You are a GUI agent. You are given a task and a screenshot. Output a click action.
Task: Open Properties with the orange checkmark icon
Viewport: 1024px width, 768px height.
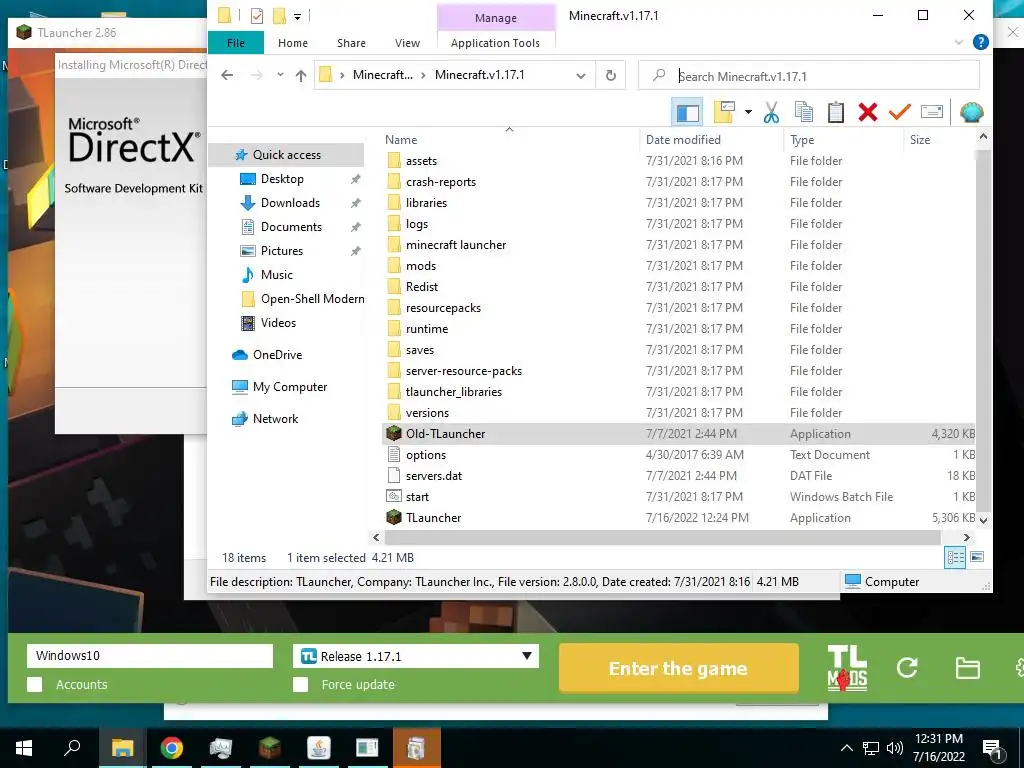point(899,112)
